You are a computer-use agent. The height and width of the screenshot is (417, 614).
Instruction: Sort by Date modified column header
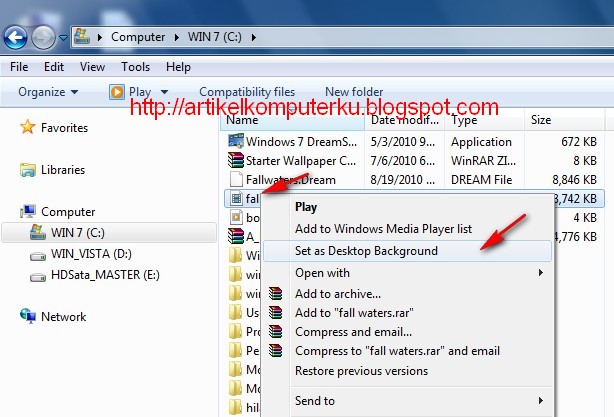coord(405,120)
